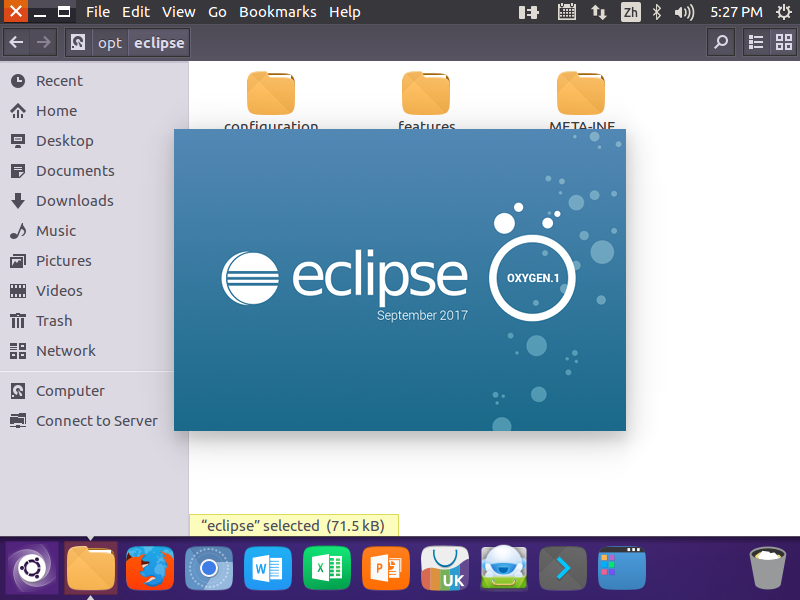Open the search magnifier in toolbar
Image resolution: width=800 pixels, height=600 pixels.
point(721,42)
